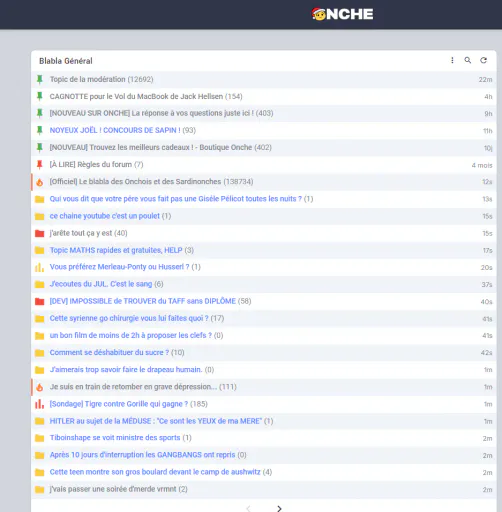Screen dimensions: 502x512
Task: Open NOUVEAU SUR ONCHE questions topic
Action: click(x=152, y=113)
